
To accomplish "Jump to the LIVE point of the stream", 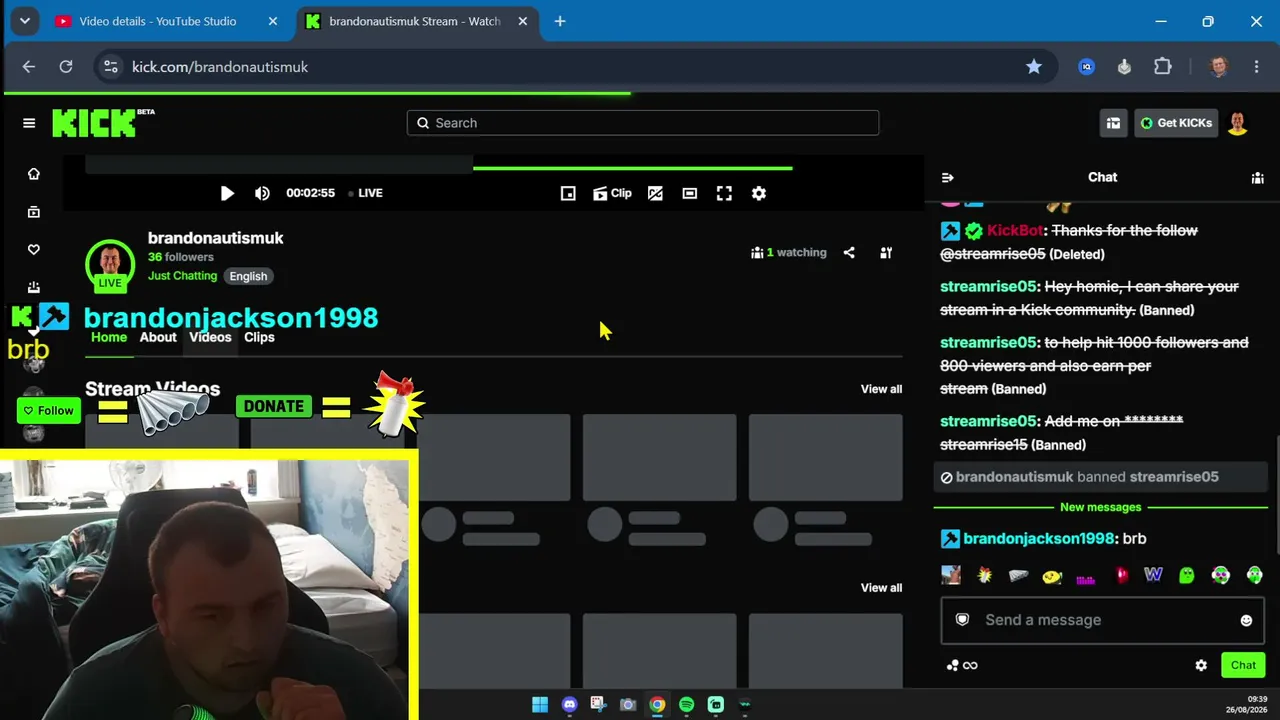I will tap(366, 193).
